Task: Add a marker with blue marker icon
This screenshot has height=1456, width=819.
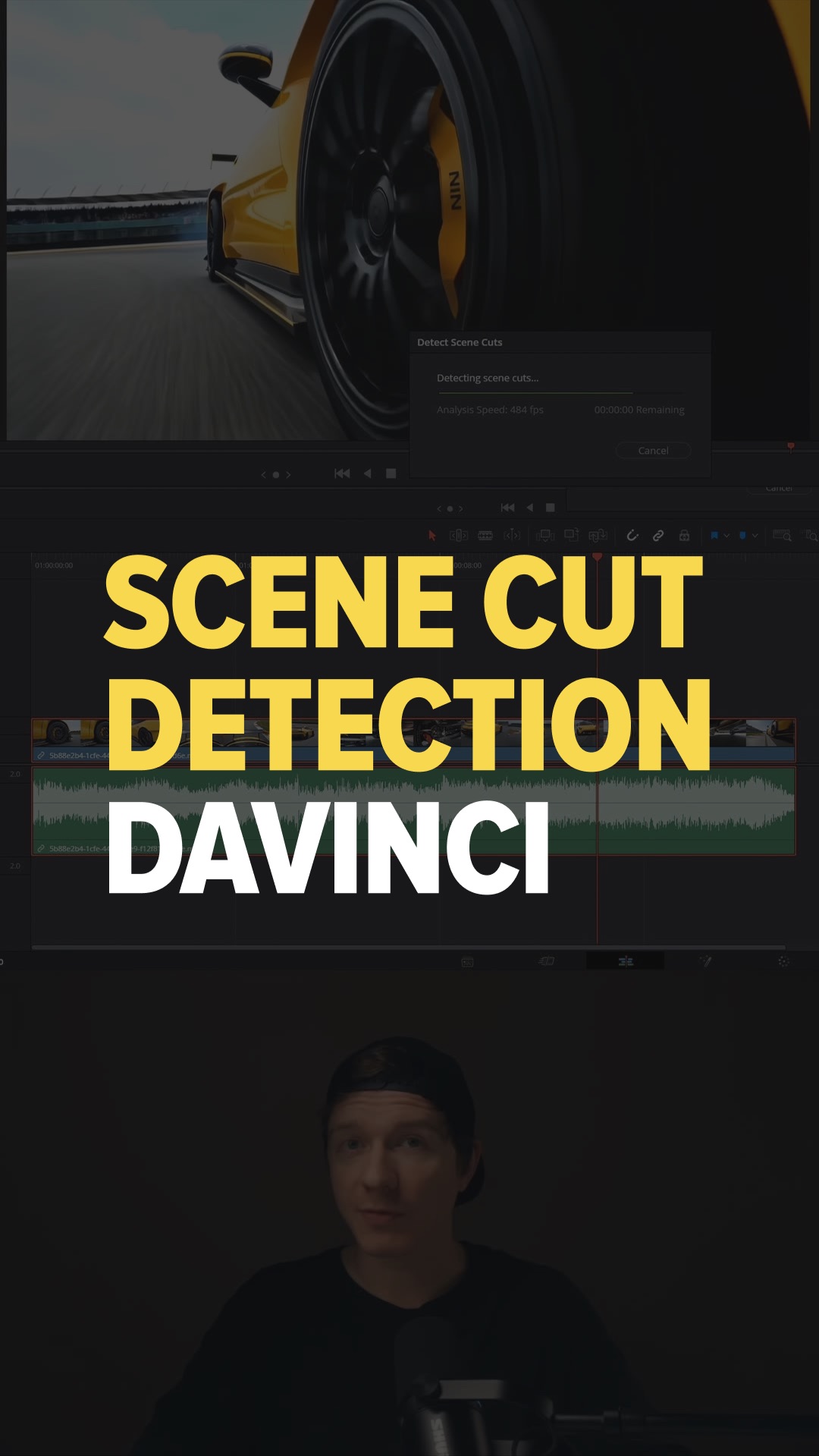Action: [x=743, y=536]
